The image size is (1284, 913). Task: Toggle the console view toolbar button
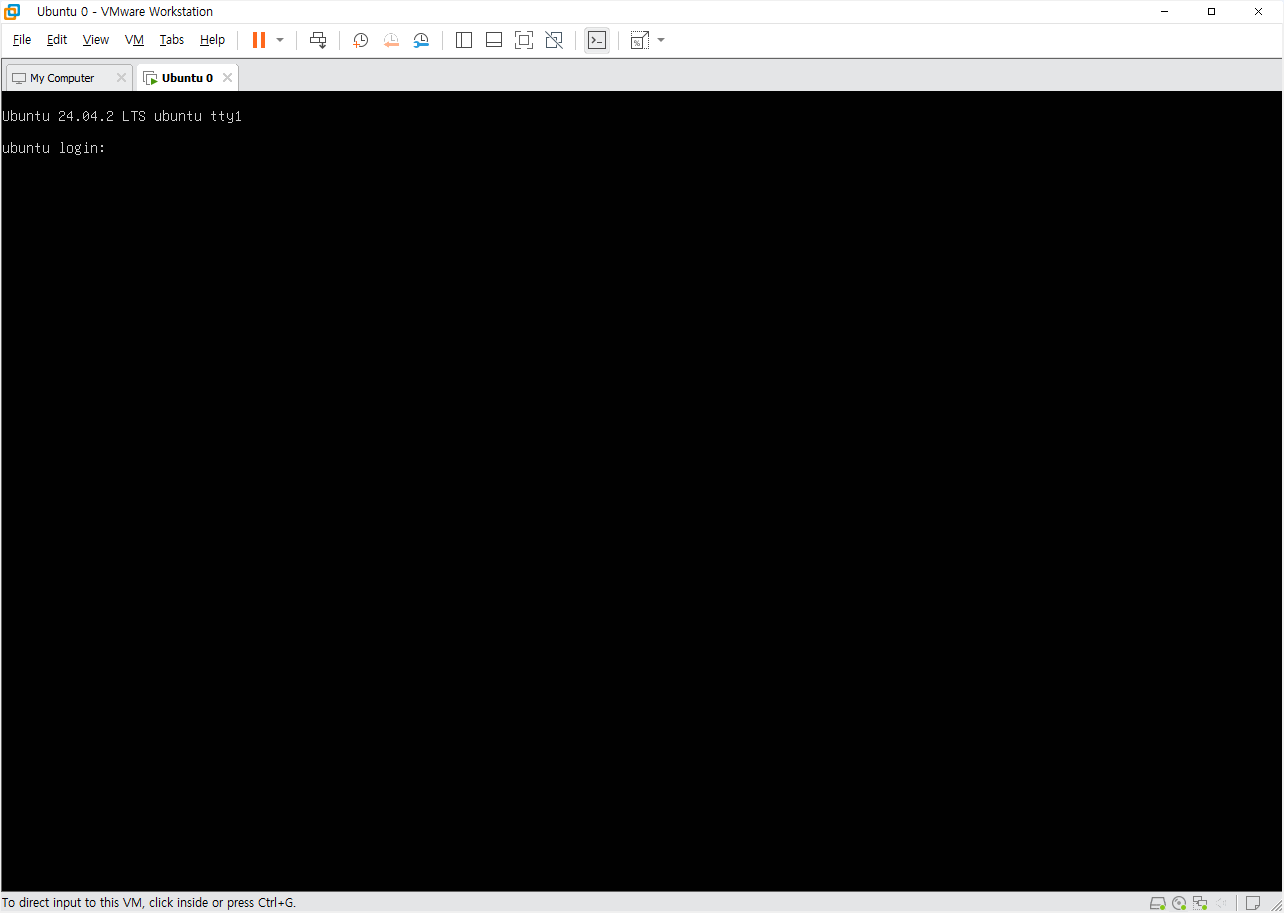(x=597, y=40)
